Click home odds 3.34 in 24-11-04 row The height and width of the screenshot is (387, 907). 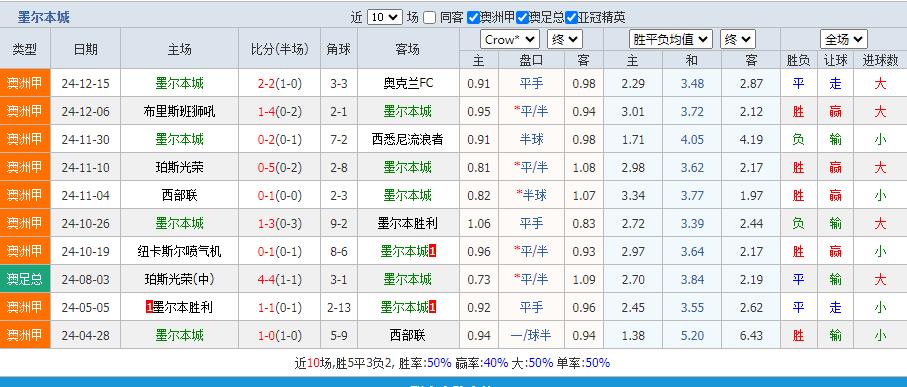click(633, 196)
